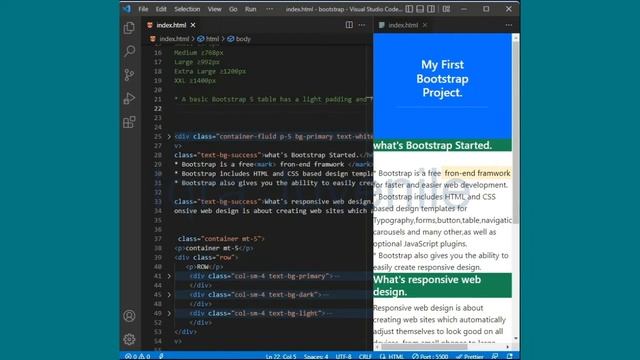Expand the folded col-sm-4 text-bg-primary div
Screen dimensions: 640x360
coord(169,276)
